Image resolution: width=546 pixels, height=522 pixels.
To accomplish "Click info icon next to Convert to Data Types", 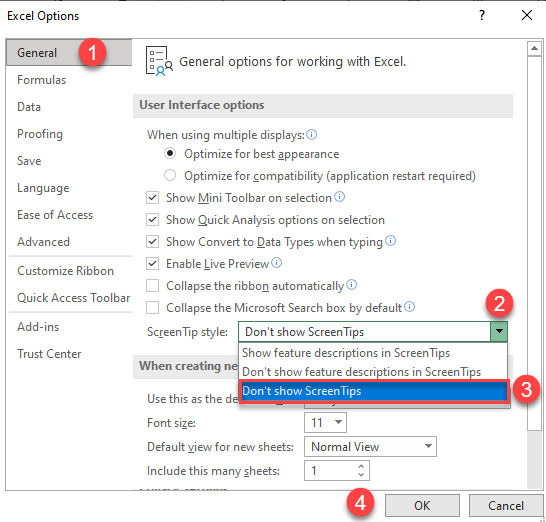I will pyautogui.click(x=391, y=241).
